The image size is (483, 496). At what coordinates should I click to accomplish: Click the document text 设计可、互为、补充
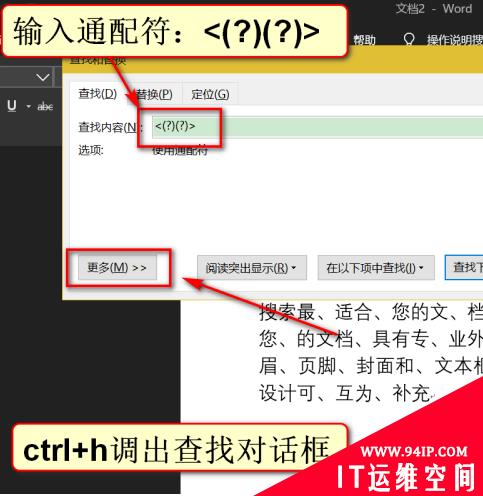pos(345,393)
